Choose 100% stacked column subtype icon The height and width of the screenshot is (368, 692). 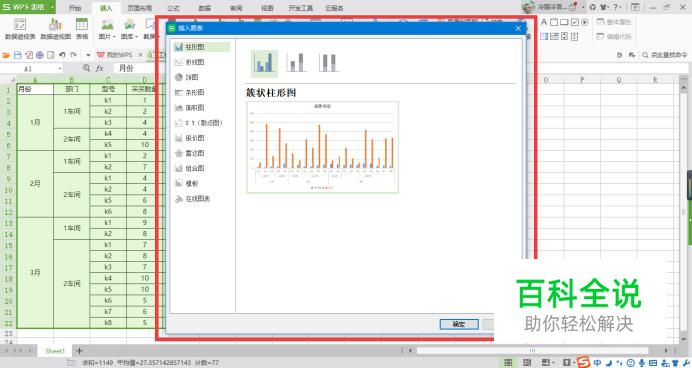tap(328, 63)
